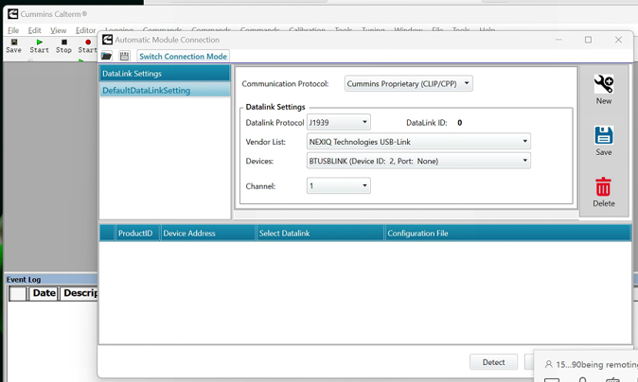
Task: Open the Channel dropdown
Action: [x=338, y=186]
